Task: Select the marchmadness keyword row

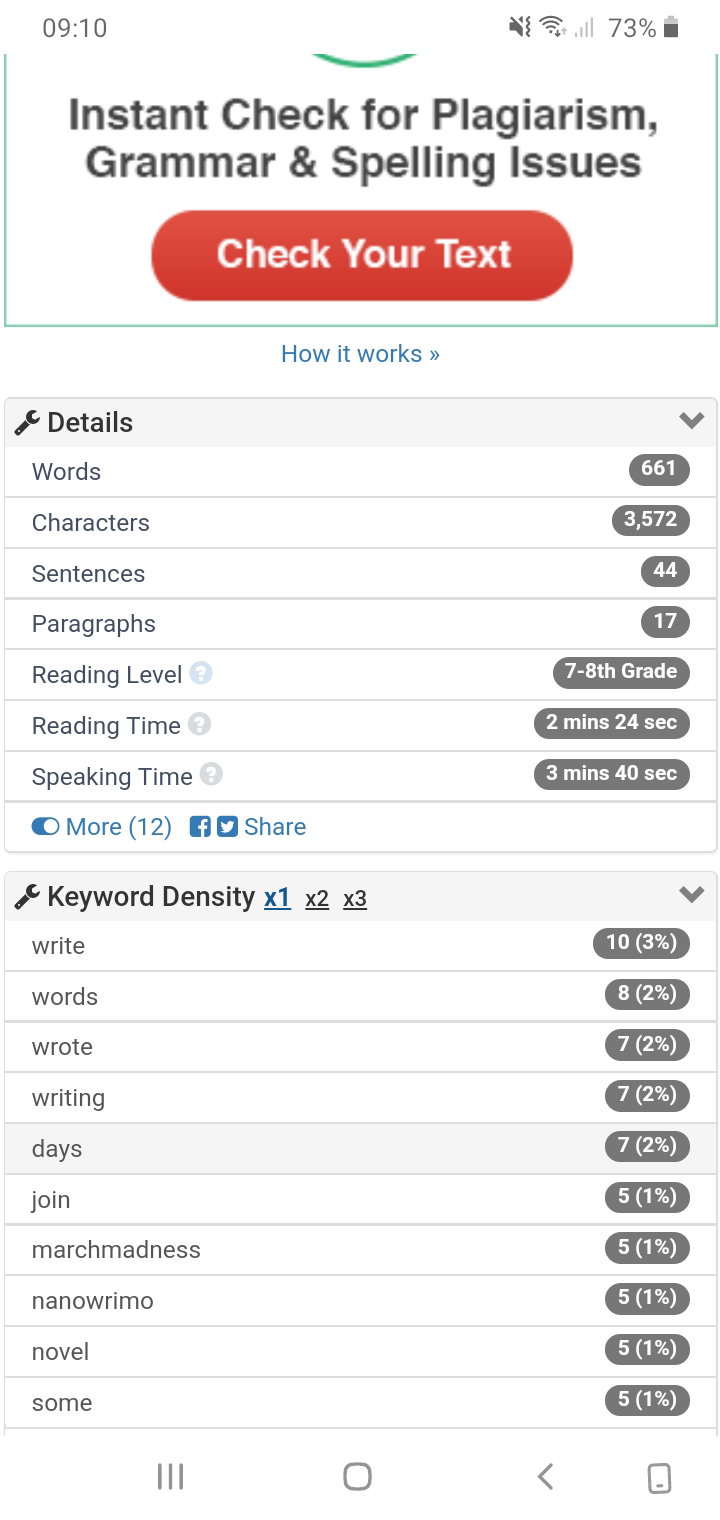Action: [360, 1249]
